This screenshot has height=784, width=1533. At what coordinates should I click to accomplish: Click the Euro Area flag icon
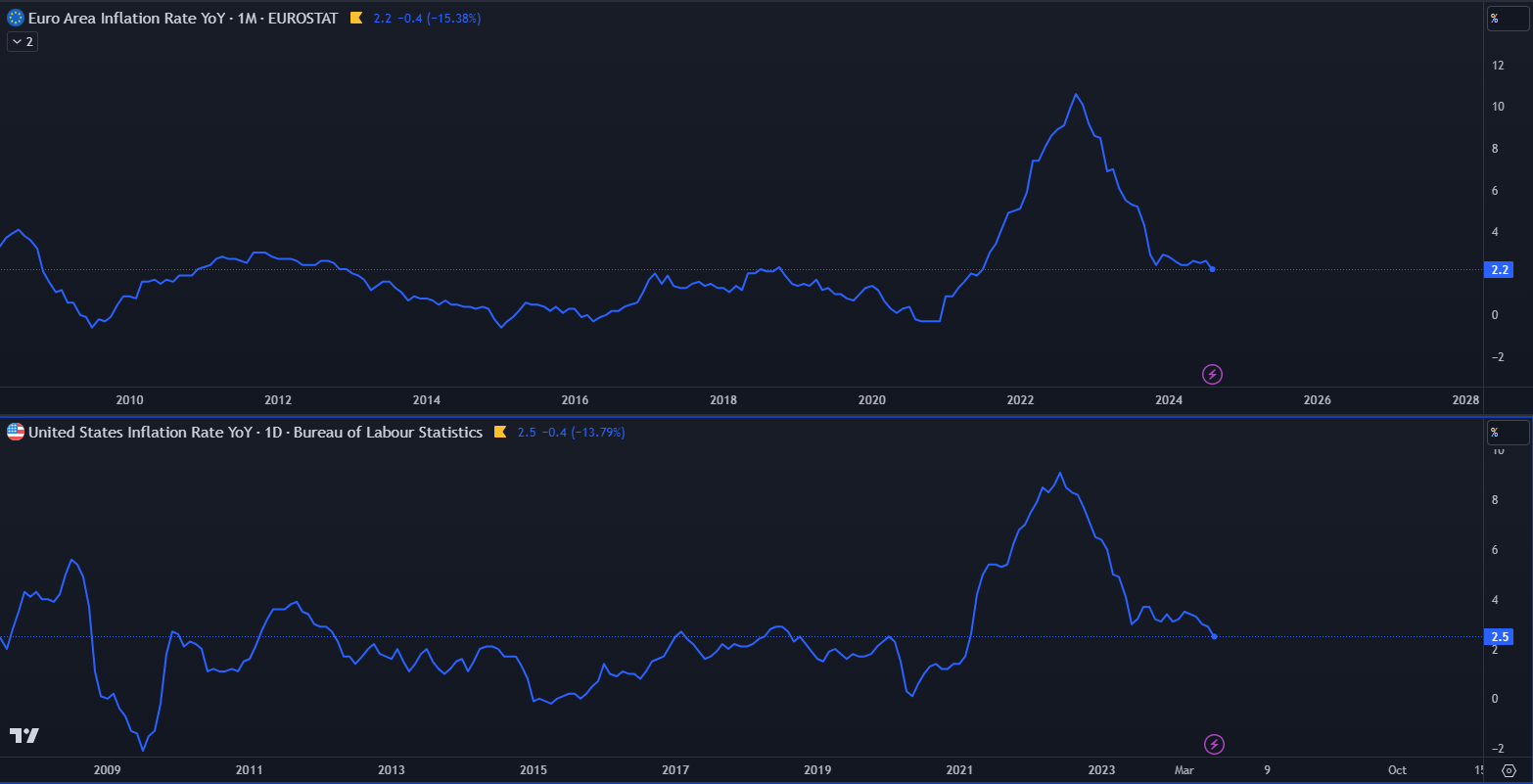tap(16, 18)
